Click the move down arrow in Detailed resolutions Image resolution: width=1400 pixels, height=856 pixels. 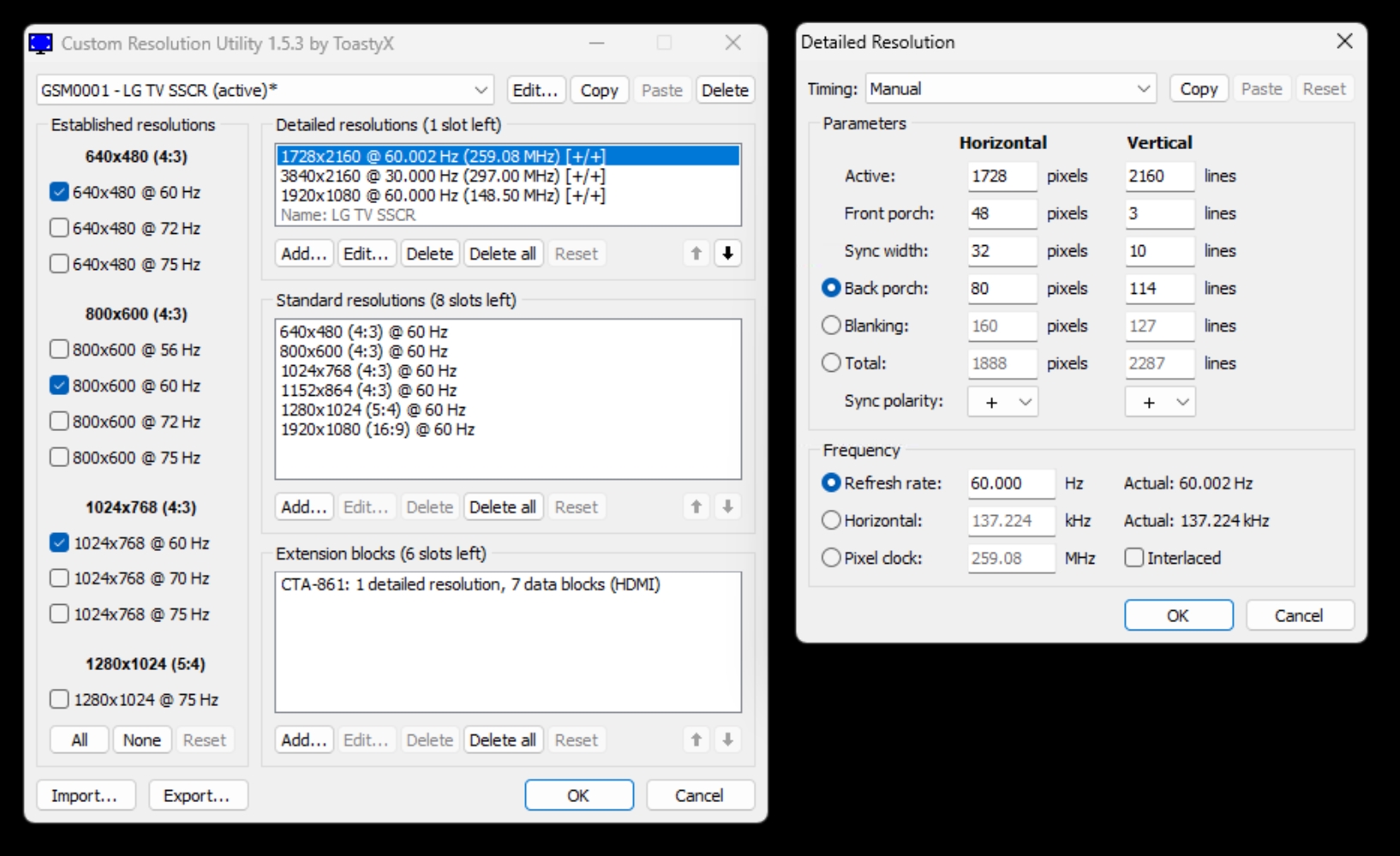[727, 254]
